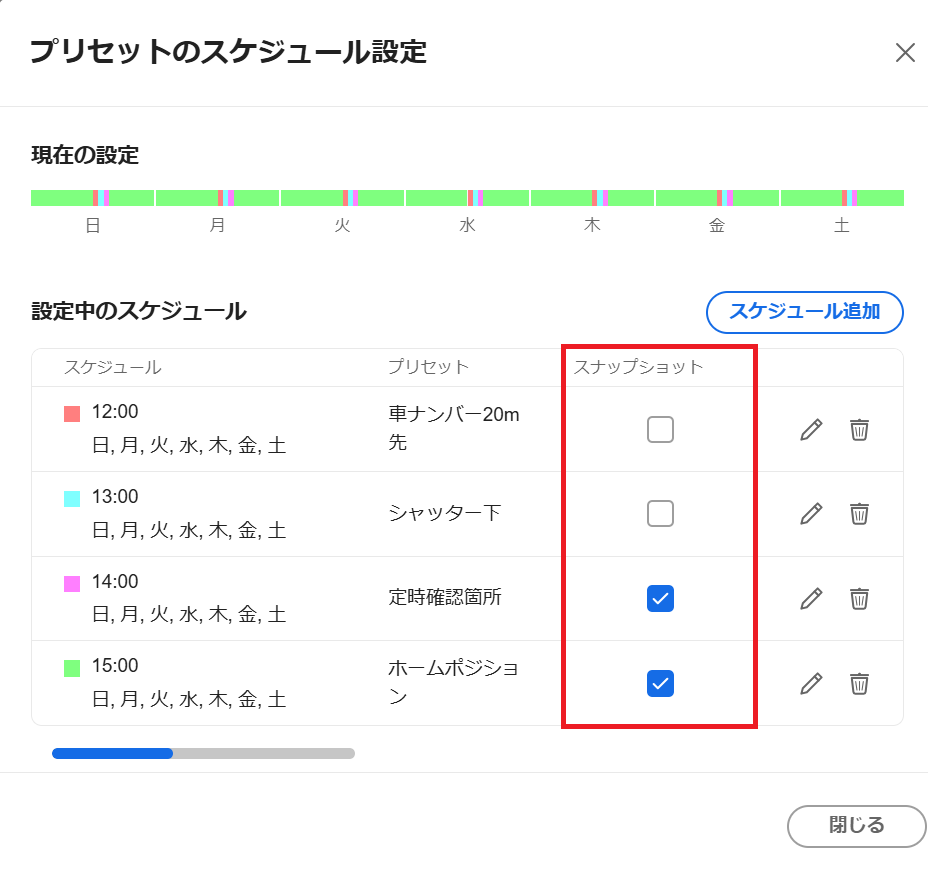The image size is (928, 872).
Task: Click the 14:00 time text
Action: coord(115,581)
